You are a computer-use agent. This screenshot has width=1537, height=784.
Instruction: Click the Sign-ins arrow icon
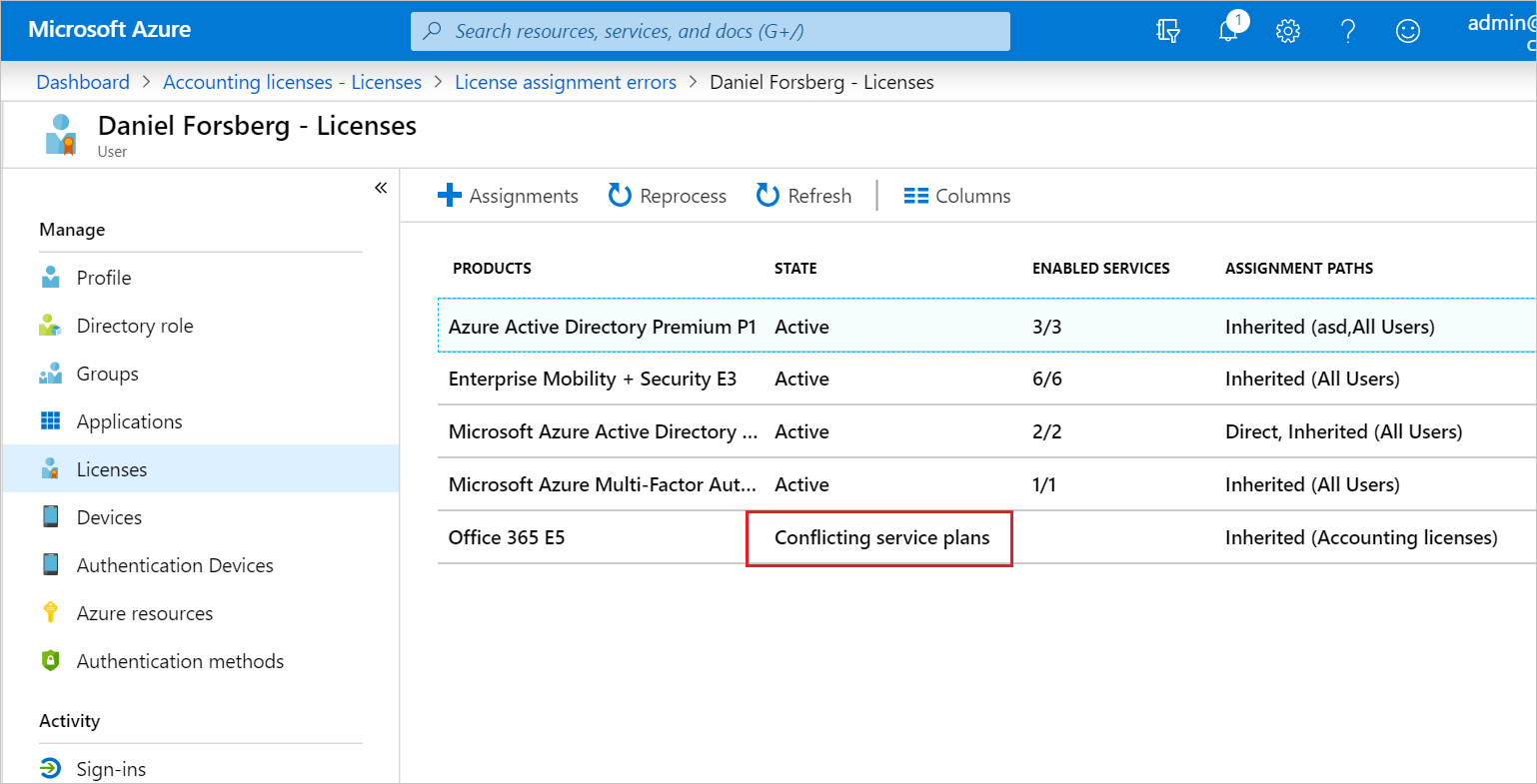tap(51, 769)
